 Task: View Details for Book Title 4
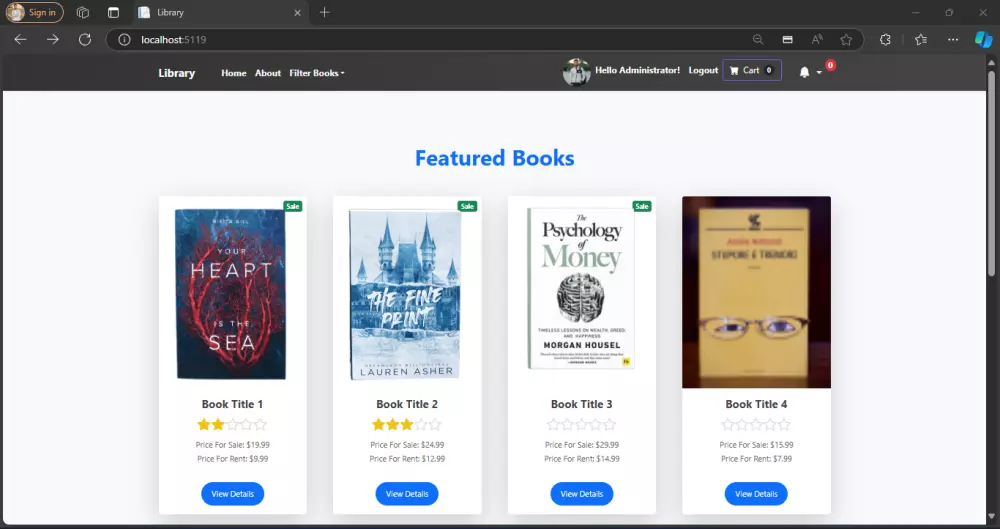click(756, 494)
